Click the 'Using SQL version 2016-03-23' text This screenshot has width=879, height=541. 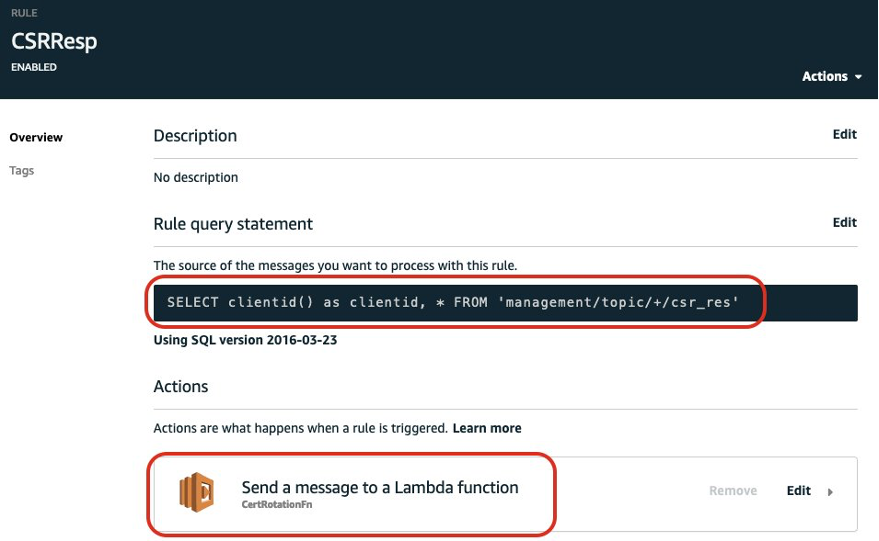coord(245,340)
